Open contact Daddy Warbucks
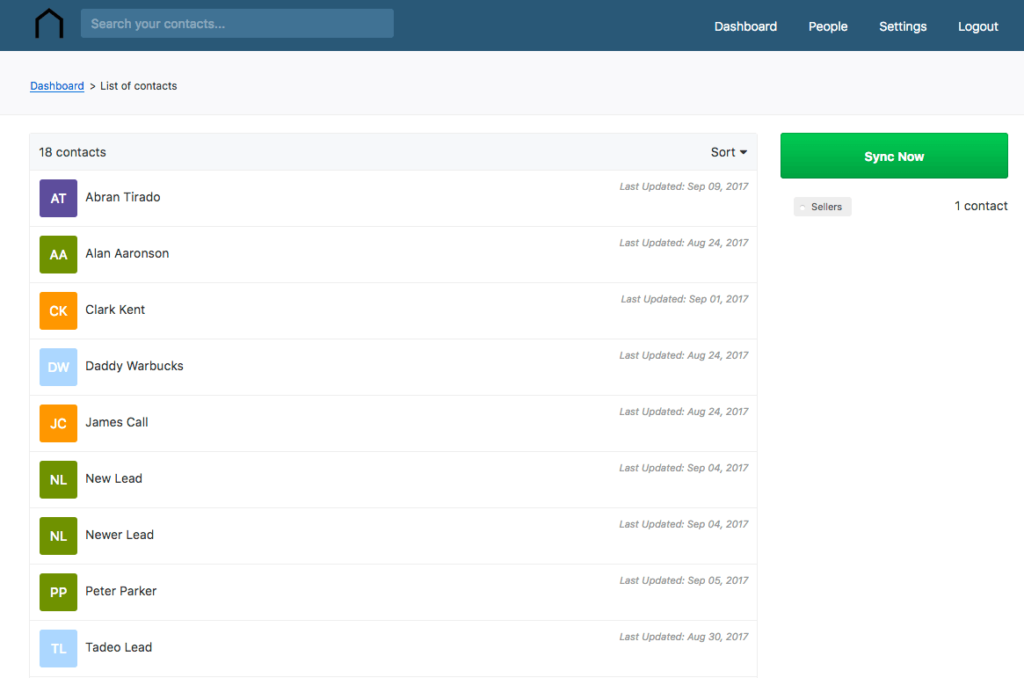1024x678 pixels. [x=134, y=365]
